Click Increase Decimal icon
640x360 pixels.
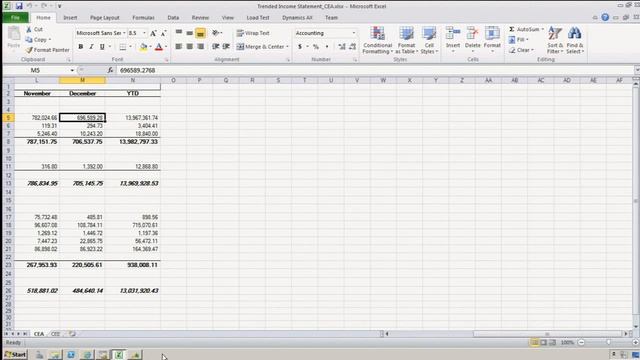pyautogui.click(x=342, y=47)
